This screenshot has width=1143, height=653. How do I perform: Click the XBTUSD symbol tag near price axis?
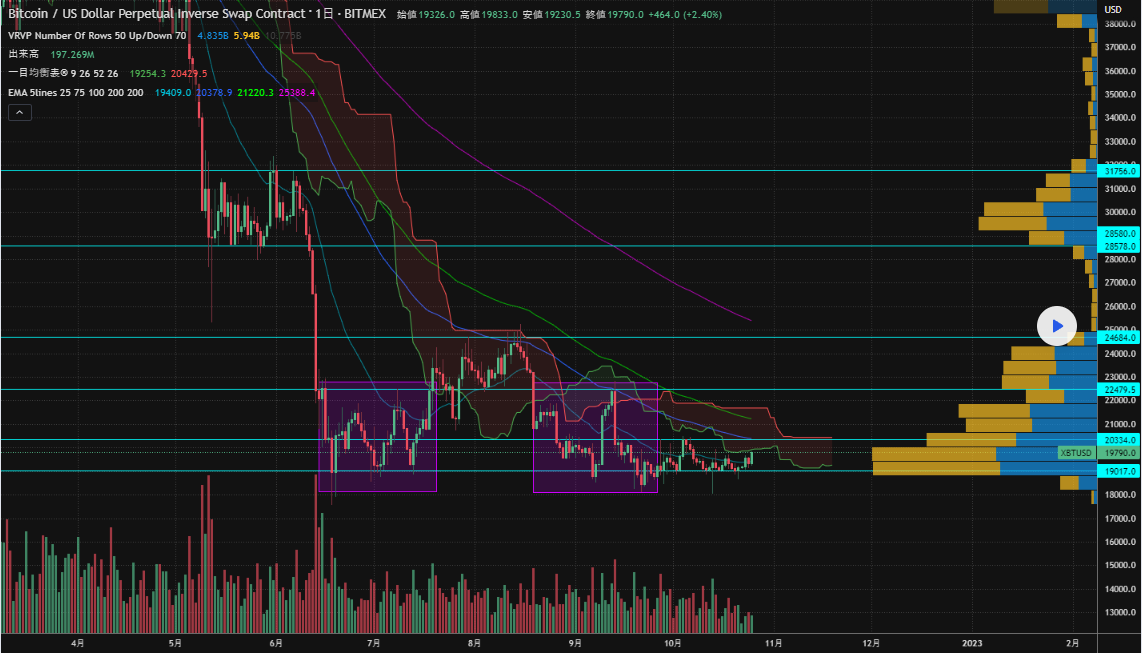[x=1078, y=453]
